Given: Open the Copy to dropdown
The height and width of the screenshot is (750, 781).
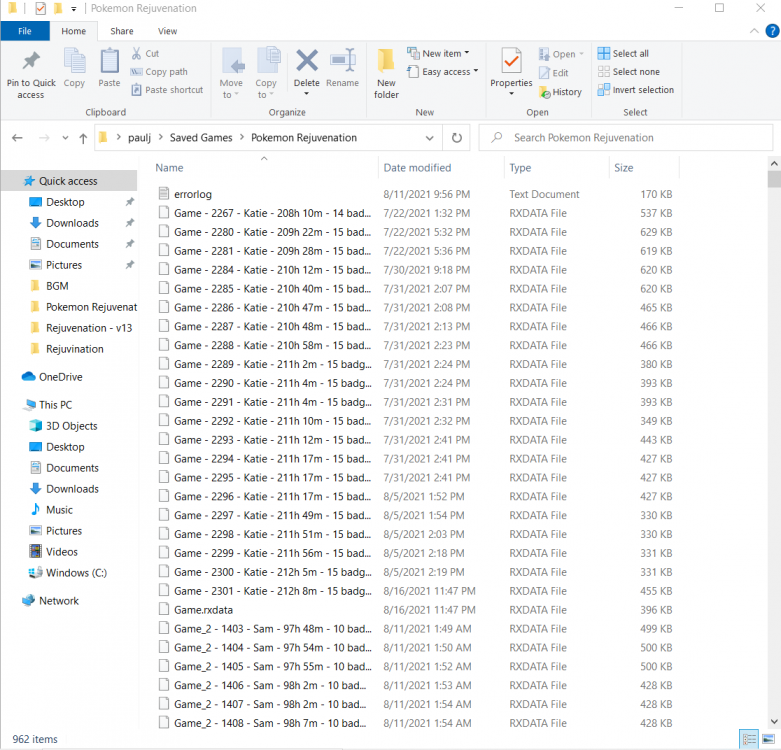Looking at the screenshot, I should (x=267, y=74).
